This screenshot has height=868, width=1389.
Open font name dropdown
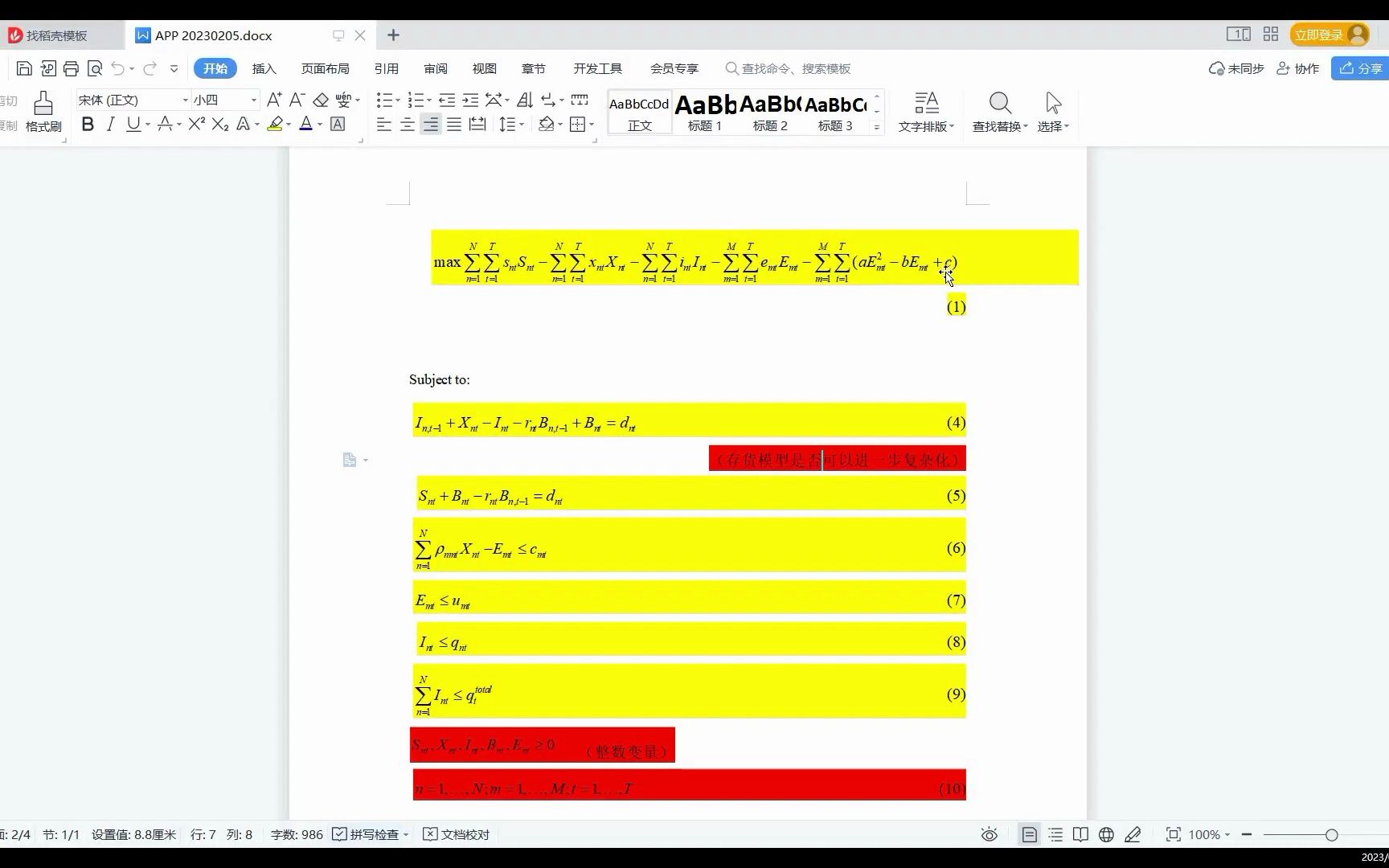pyautogui.click(x=185, y=100)
